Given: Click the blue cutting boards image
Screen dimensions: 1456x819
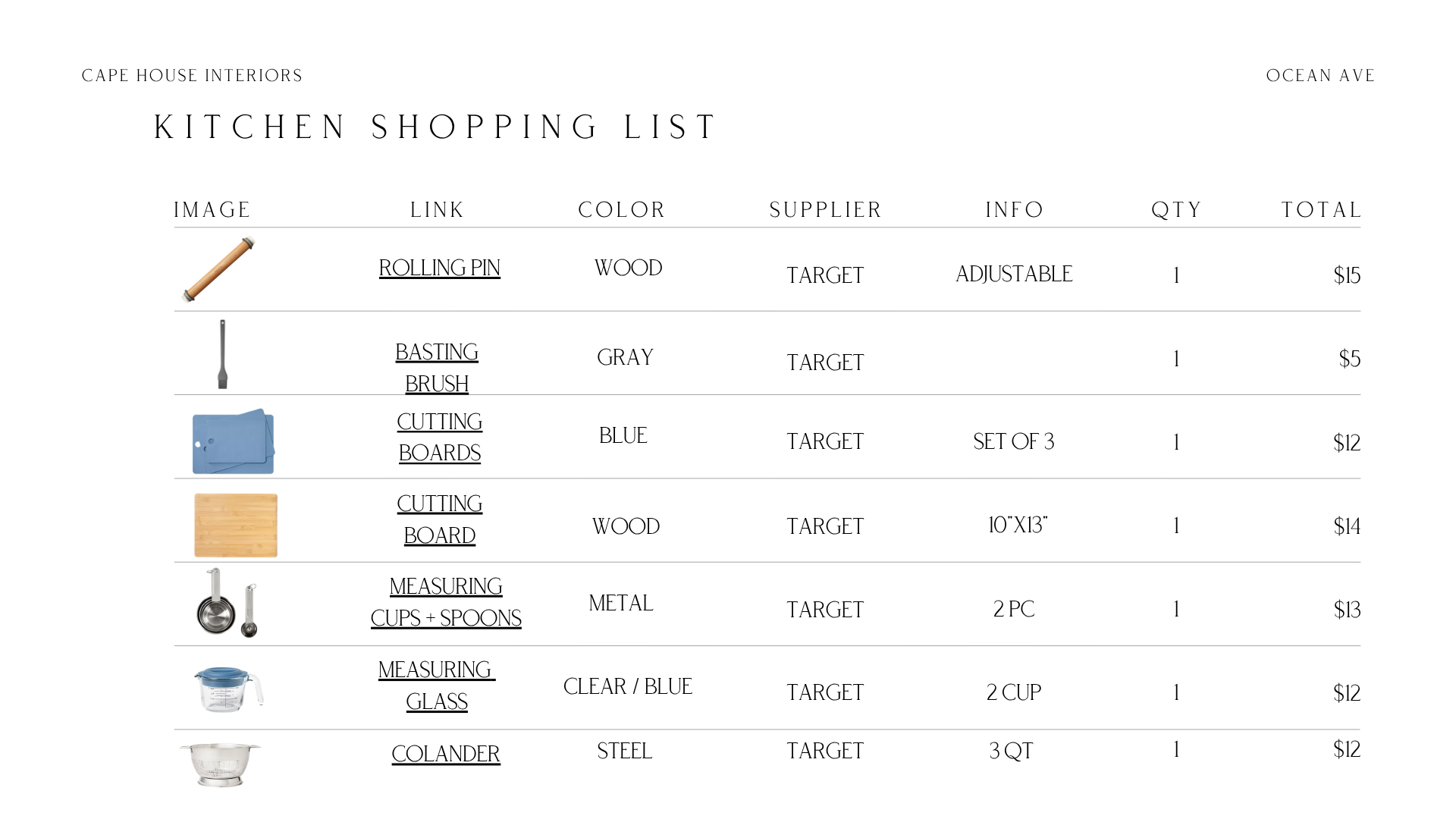Looking at the screenshot, I should (x=234, y=441).
